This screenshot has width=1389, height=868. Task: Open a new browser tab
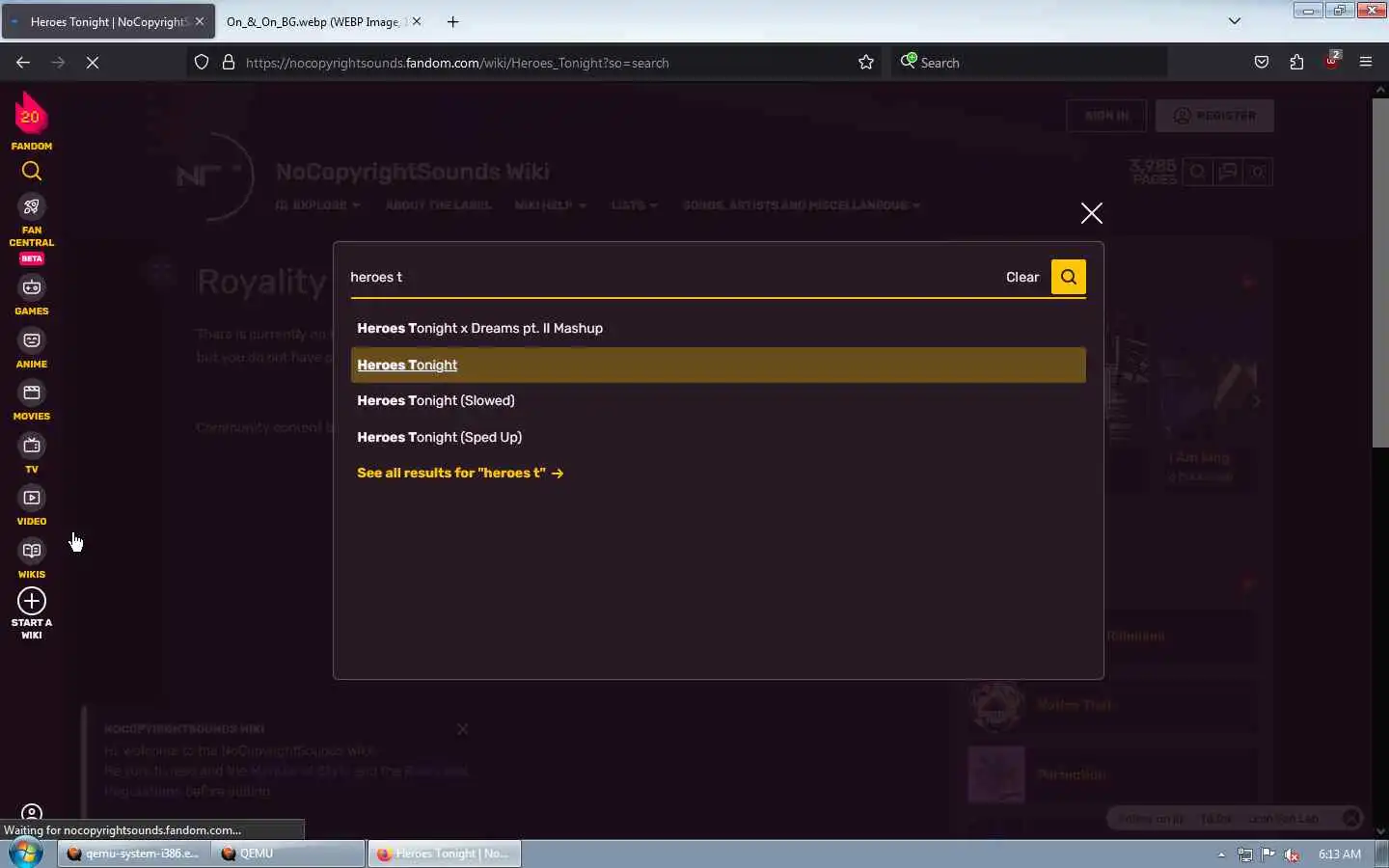click(x=452, y=21)
